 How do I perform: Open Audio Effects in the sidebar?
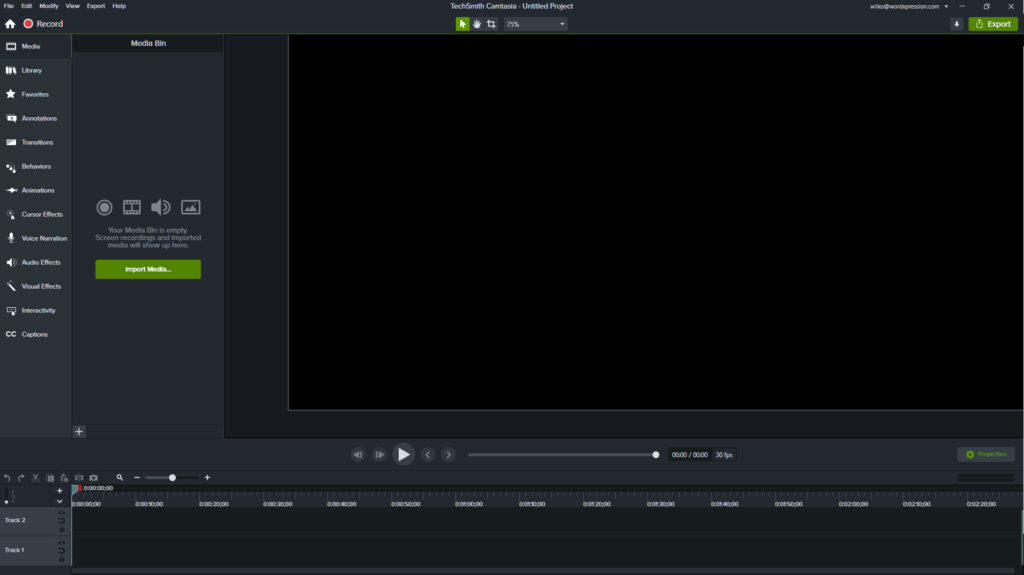click(x=35, y=262)
